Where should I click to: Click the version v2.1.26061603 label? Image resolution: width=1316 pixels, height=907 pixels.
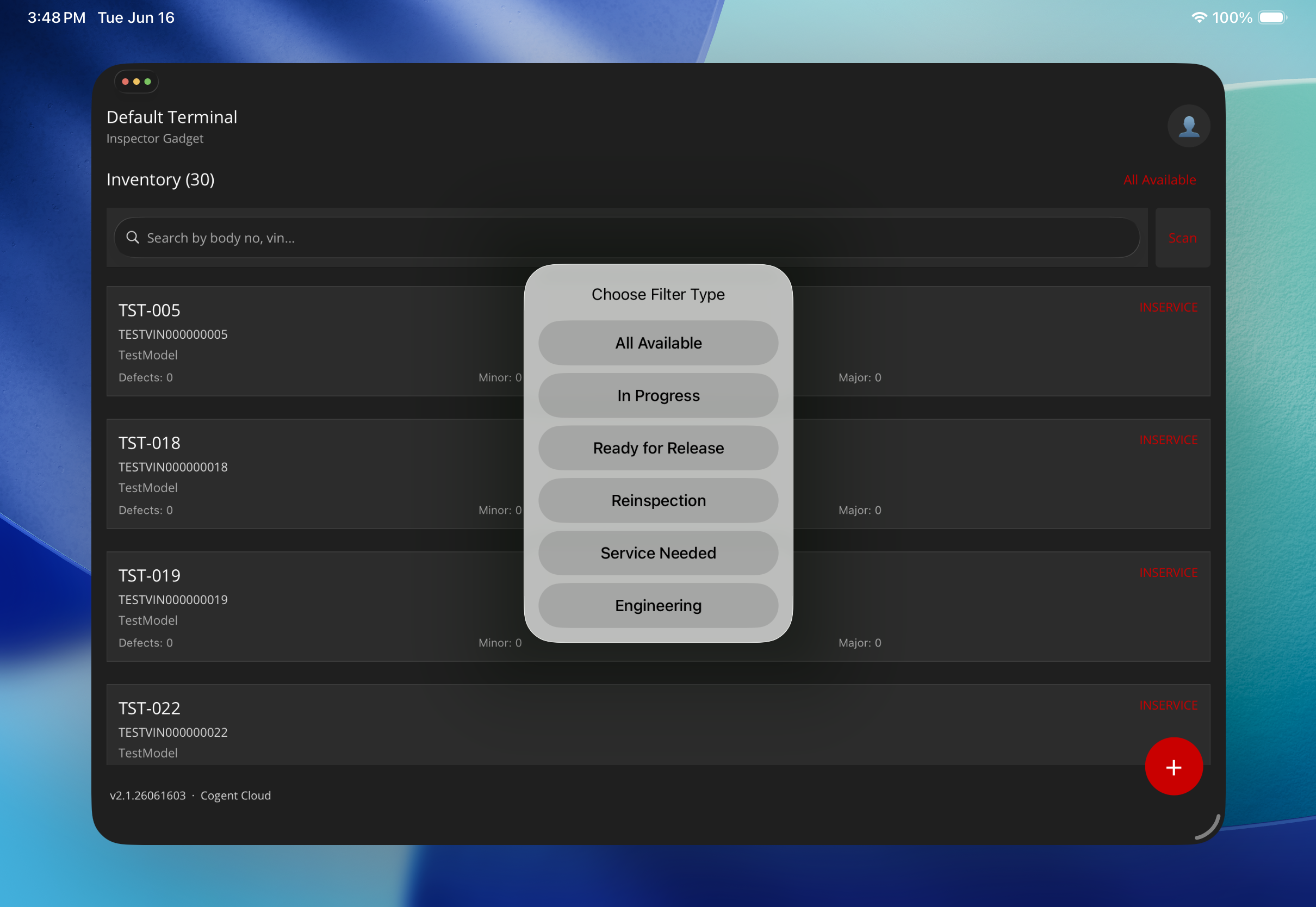148,796
